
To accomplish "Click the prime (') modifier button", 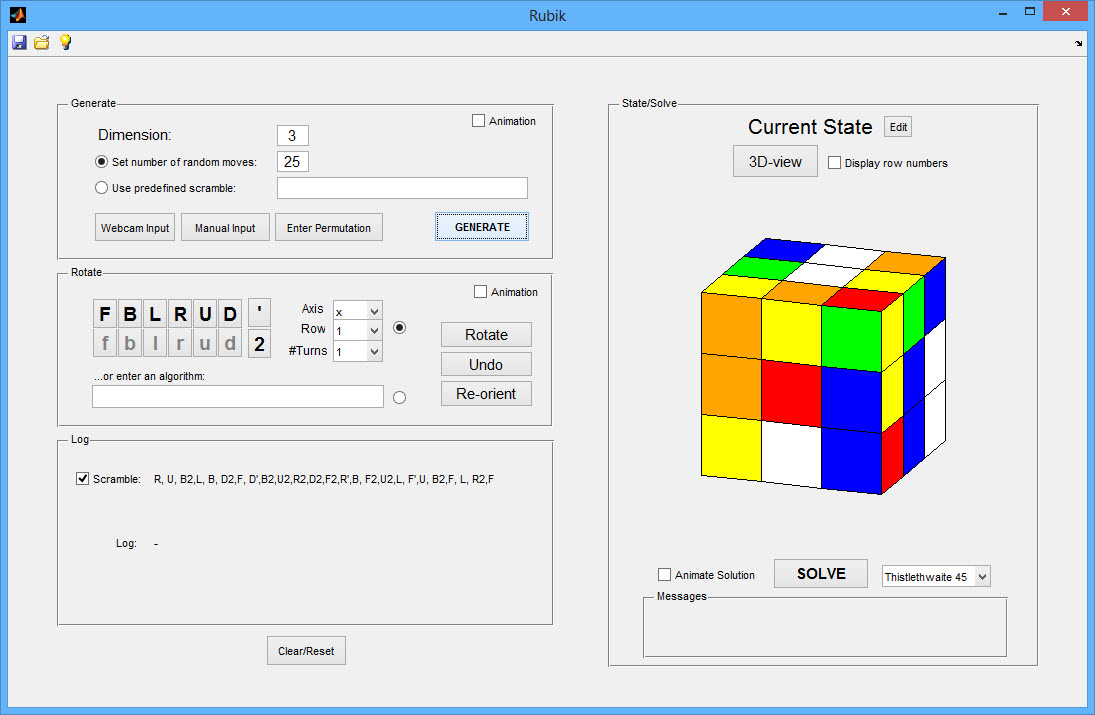I will (259, 314).
